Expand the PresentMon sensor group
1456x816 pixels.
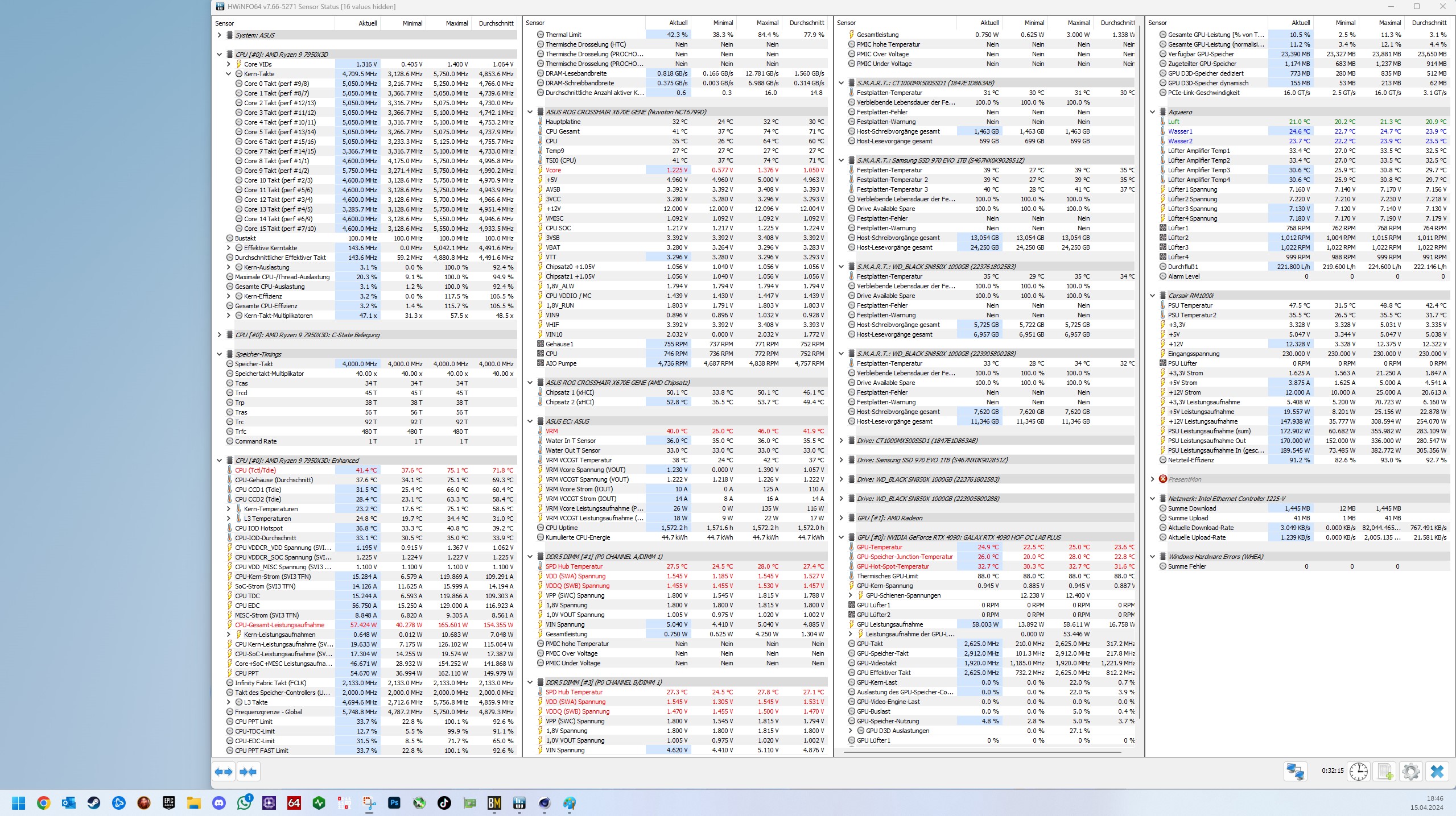coord(1153,479)
